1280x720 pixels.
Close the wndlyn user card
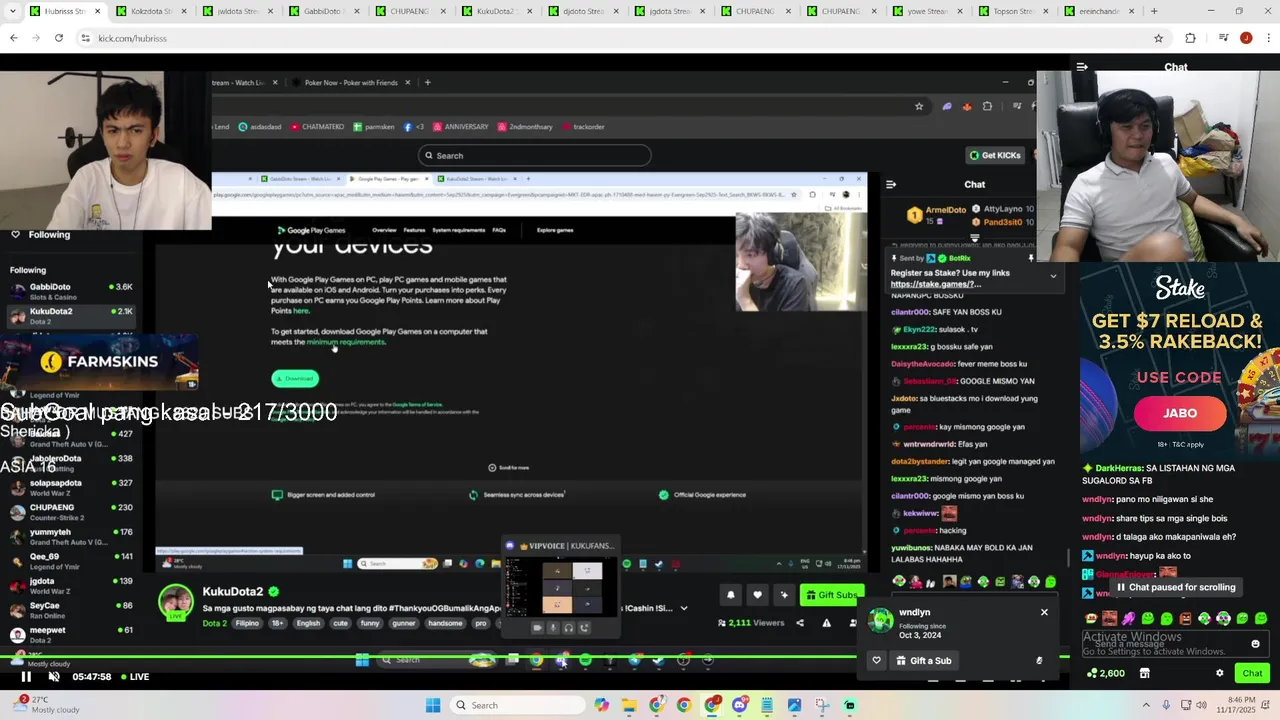1044,612
